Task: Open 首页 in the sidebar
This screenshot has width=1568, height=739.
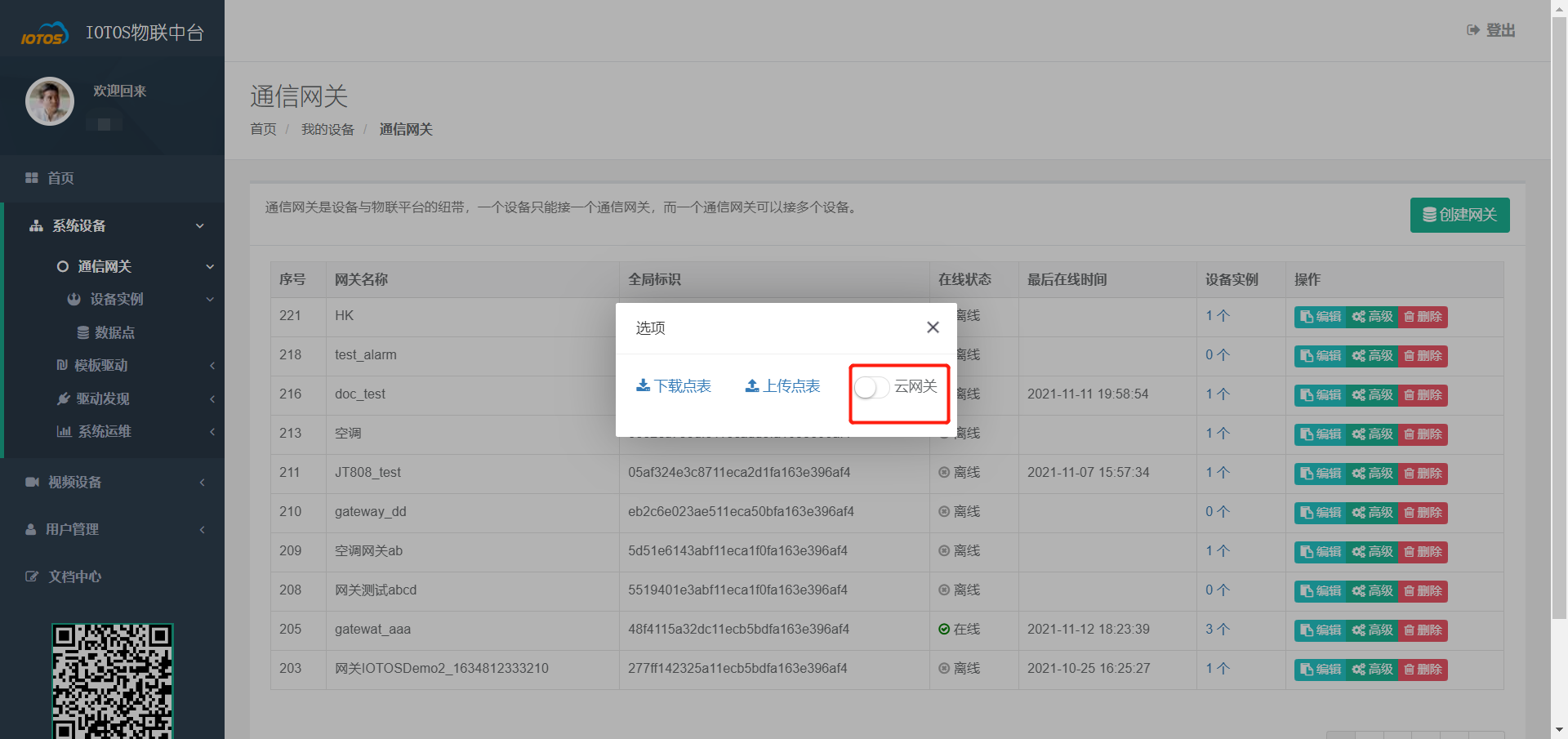Action: [60, 178]
